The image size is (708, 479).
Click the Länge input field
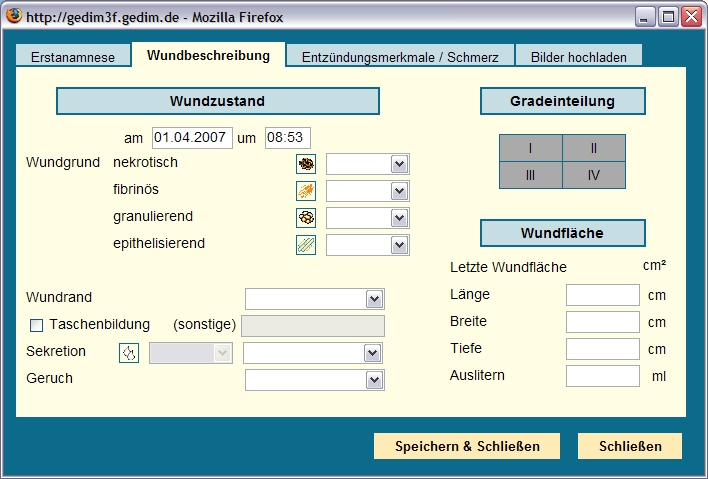[x=602, y=295]
